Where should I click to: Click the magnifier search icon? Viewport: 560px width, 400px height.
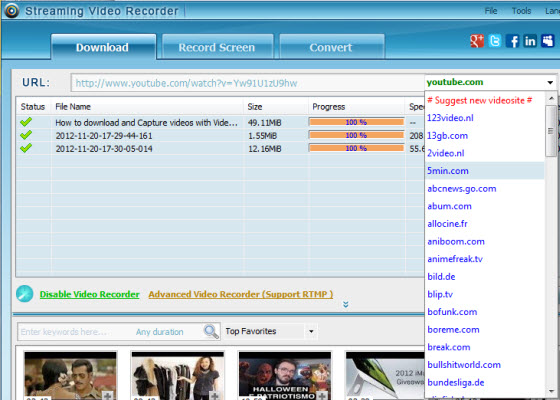(211, 331)
